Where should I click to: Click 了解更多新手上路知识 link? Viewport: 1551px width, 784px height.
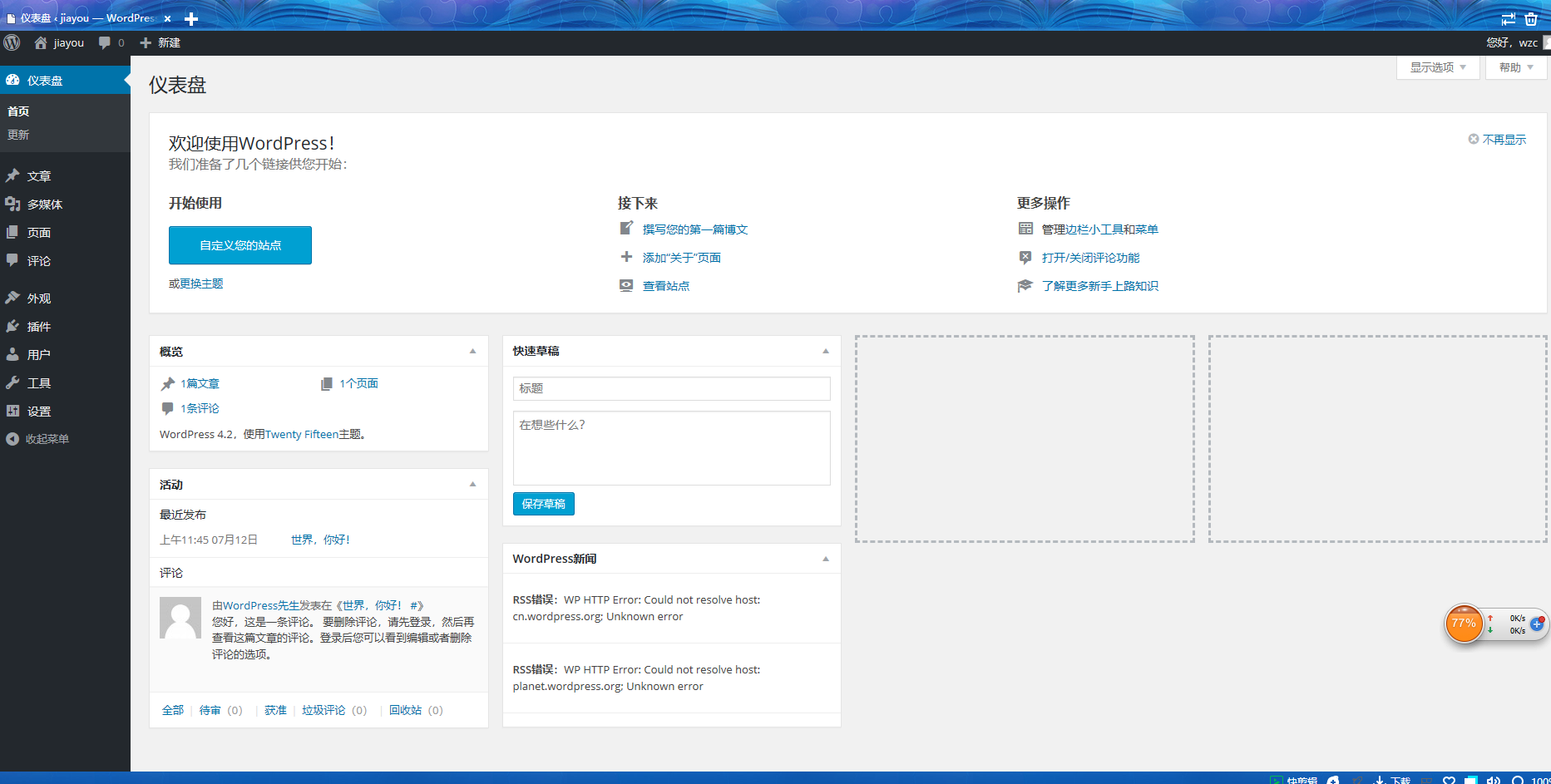[x=1099, y=286]
